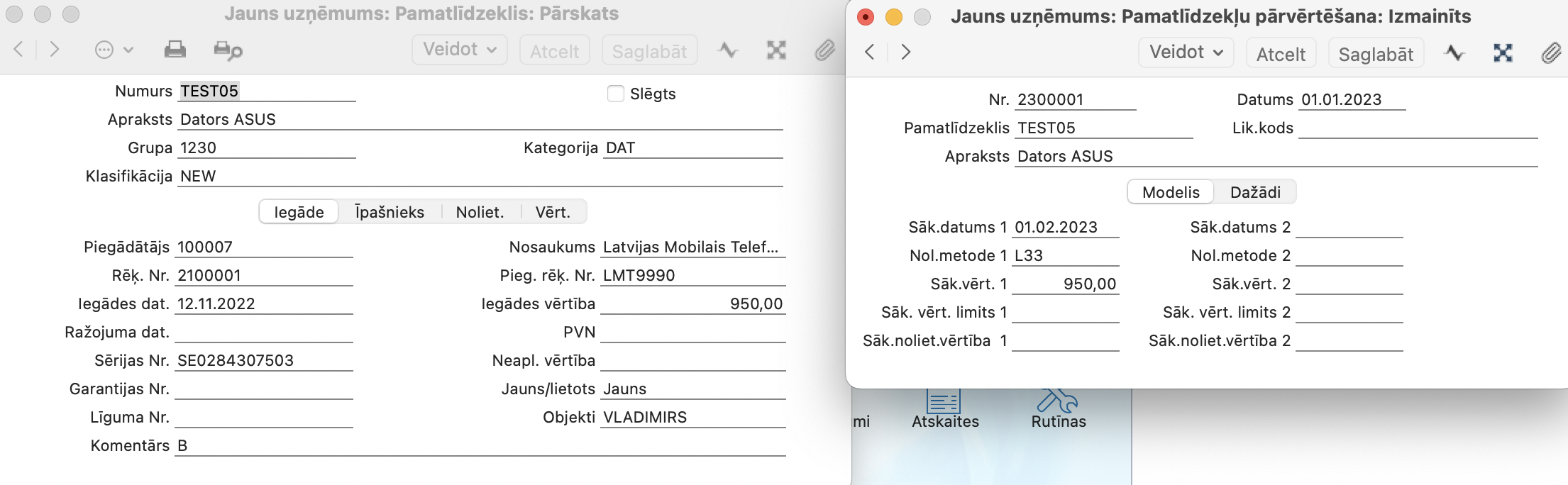Switch to the Dažādi tab
Viewport: 1568px width, 485px height.
click(x=1254, y=192)
